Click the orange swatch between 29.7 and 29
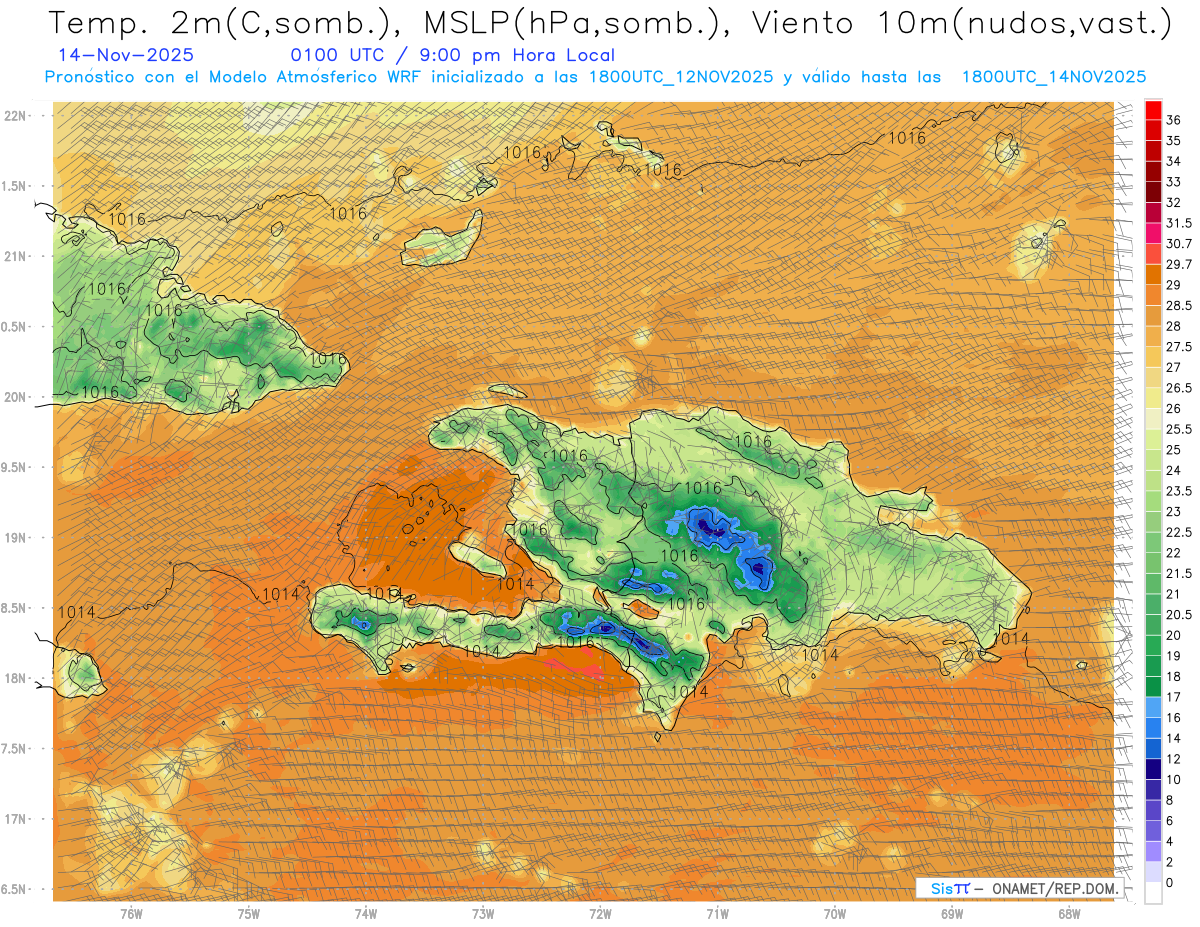Screen dimensions: 1200x927 [1153, 275]
